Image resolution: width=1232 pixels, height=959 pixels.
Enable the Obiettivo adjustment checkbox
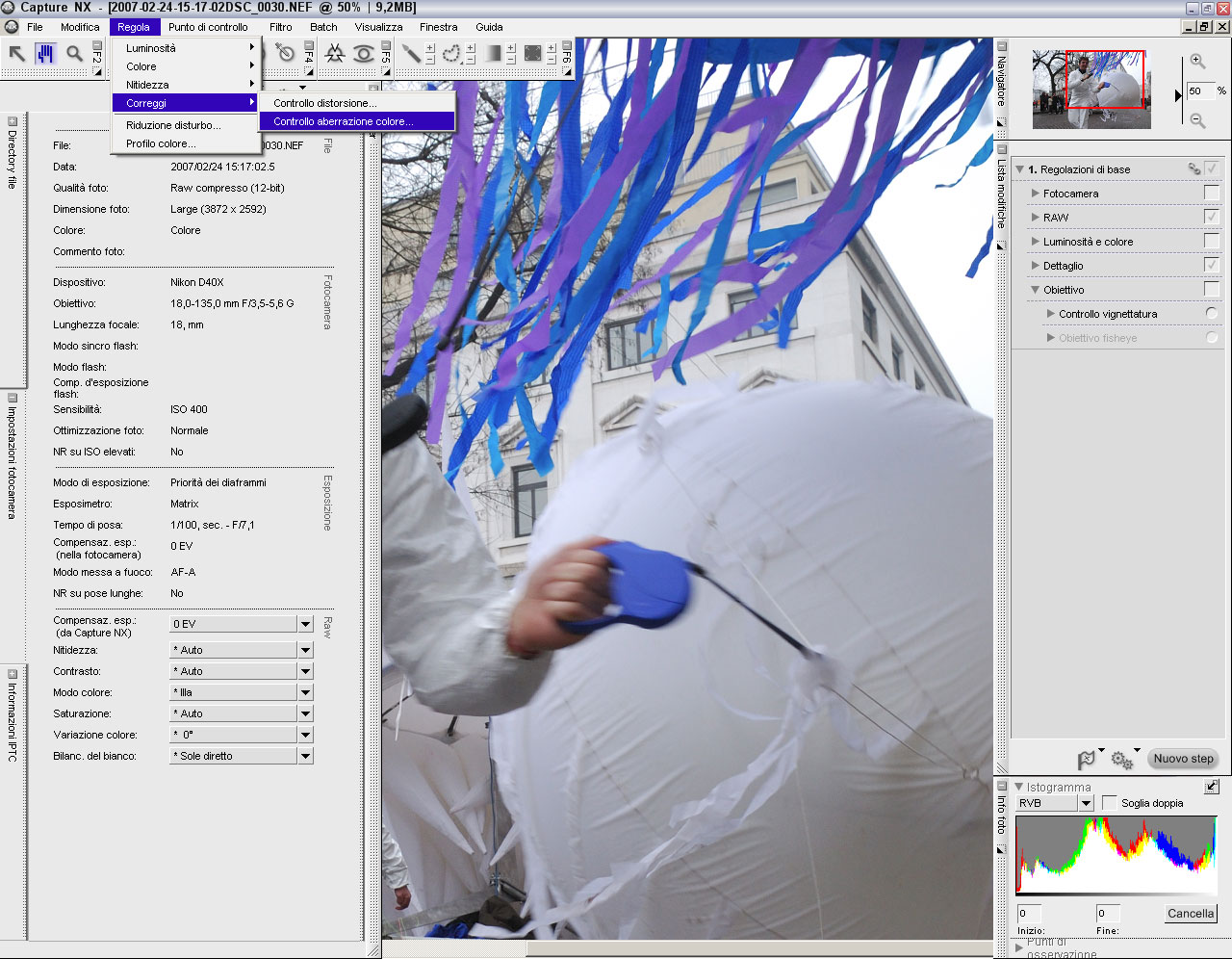1211,289
